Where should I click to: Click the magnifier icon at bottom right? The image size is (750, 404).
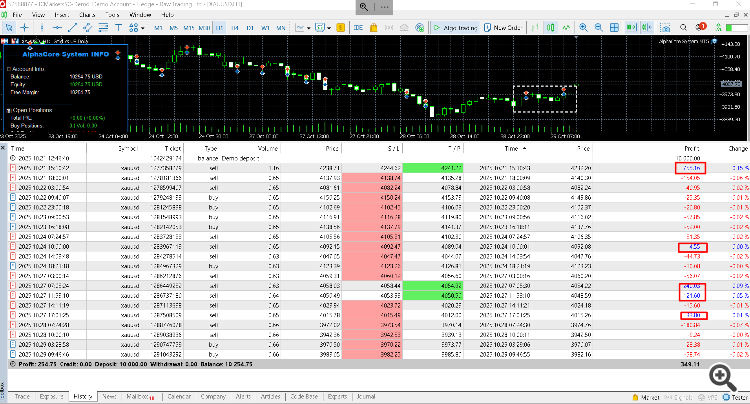pos(718,374)
